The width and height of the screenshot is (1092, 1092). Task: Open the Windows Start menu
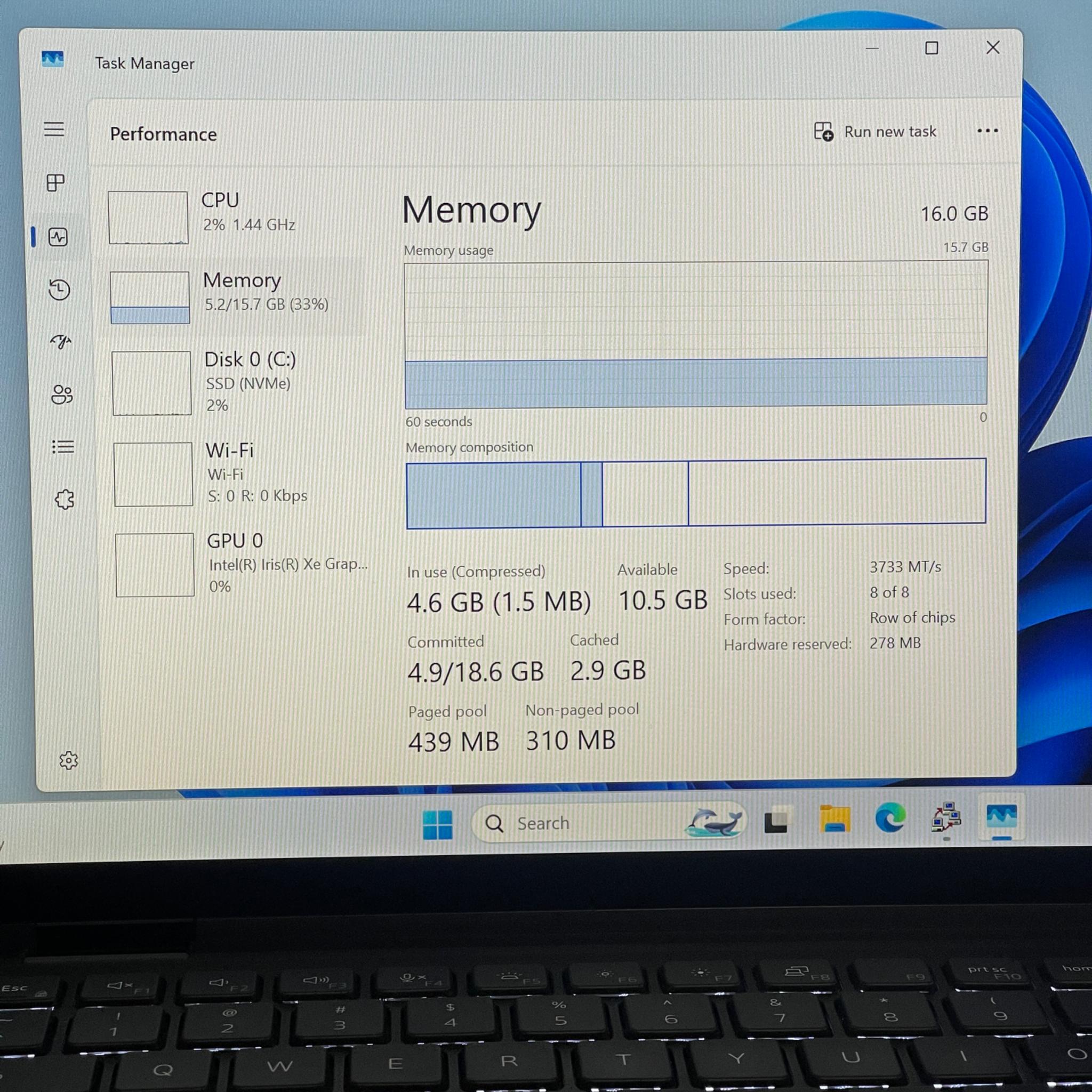pos(437,824)
